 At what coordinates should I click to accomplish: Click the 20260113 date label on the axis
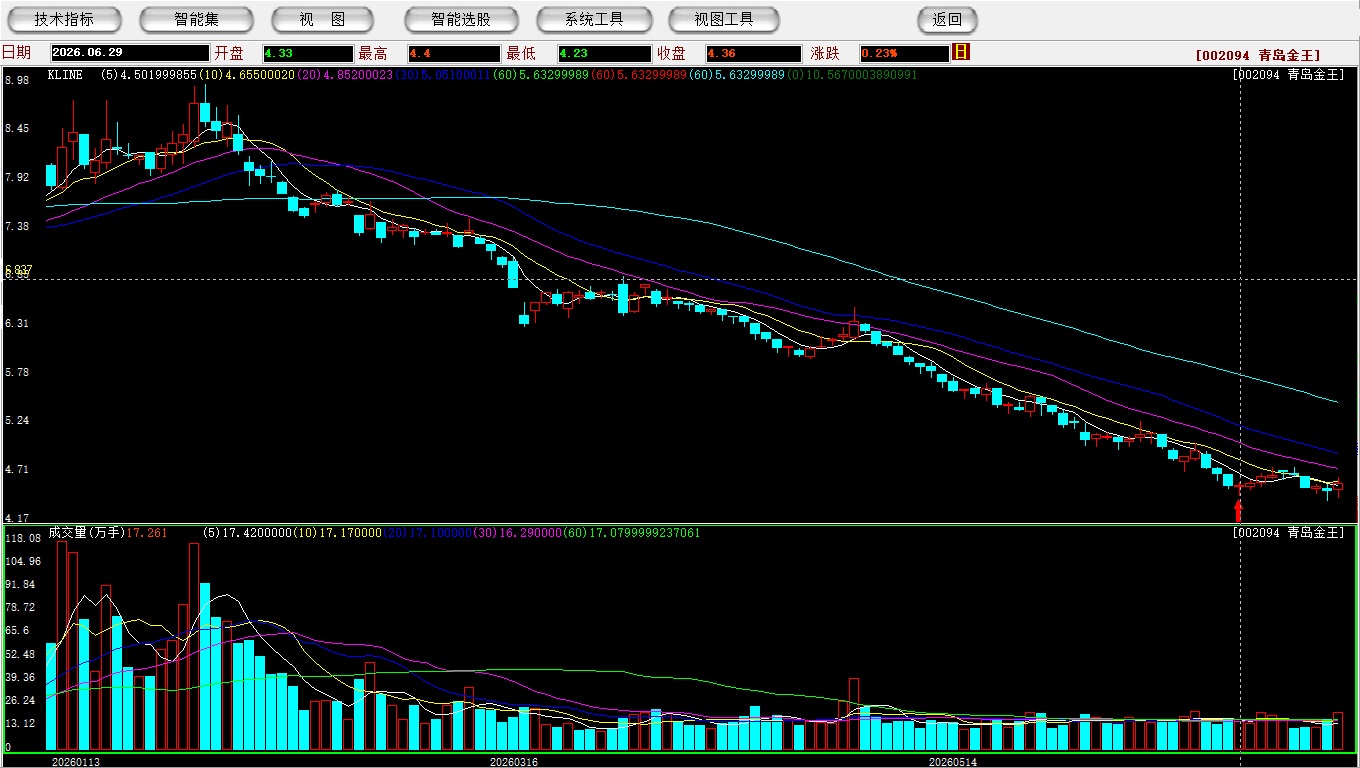[x=76, y=762]
